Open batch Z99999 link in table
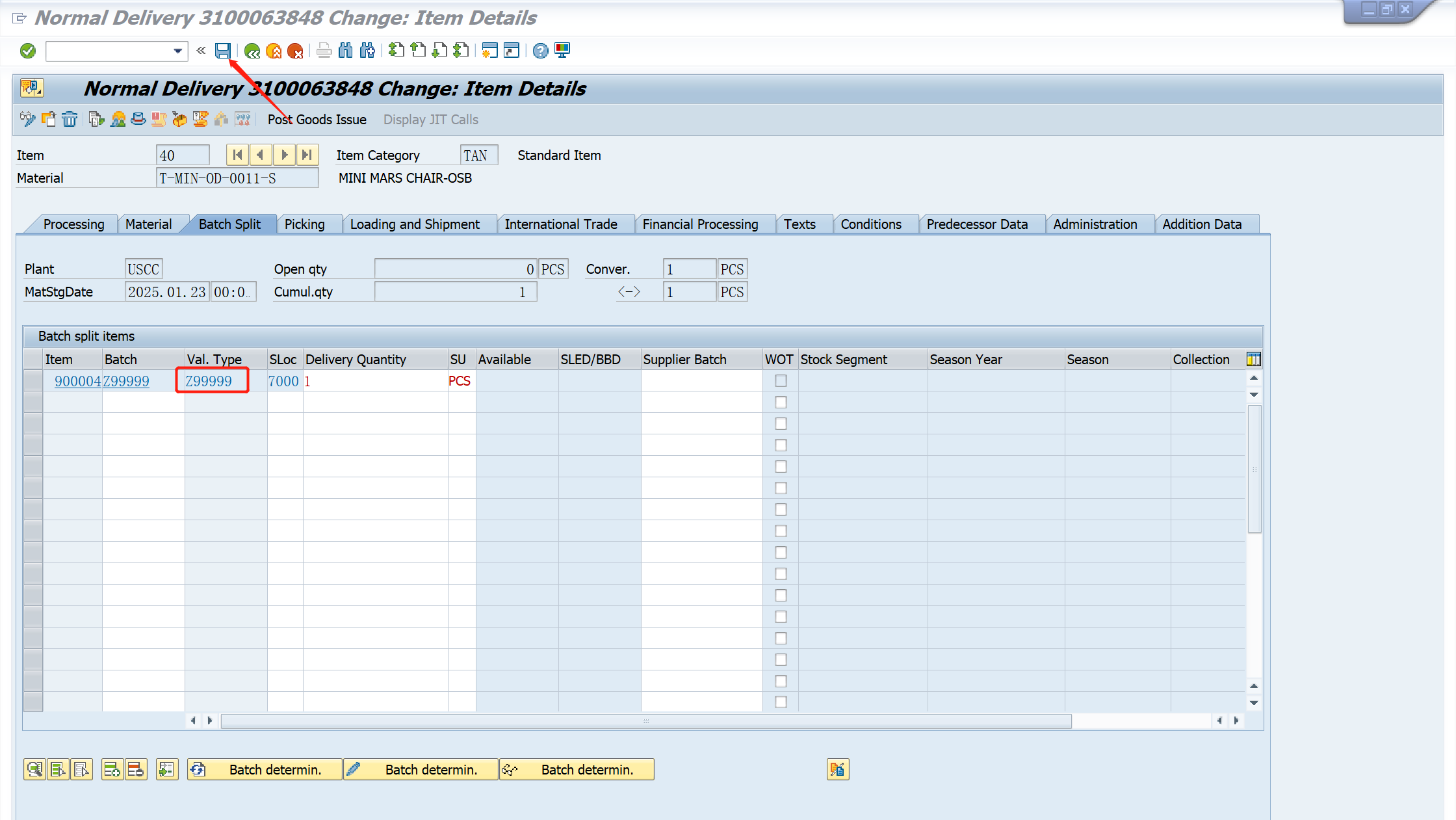The image size is (1456, 820). [x=126, y=381]
